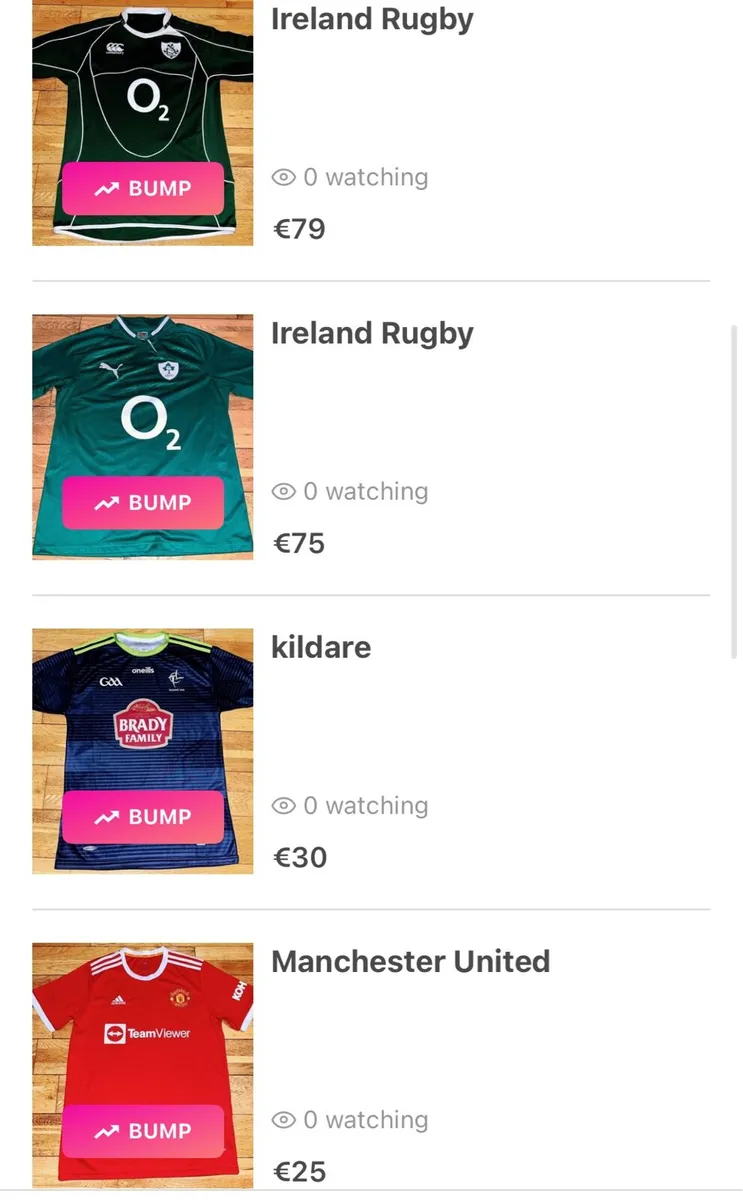The width and height of the screenshot is (743, 1200).
Task: Open the Ireland Rugby title priced €79
Action: click(372, 19)
